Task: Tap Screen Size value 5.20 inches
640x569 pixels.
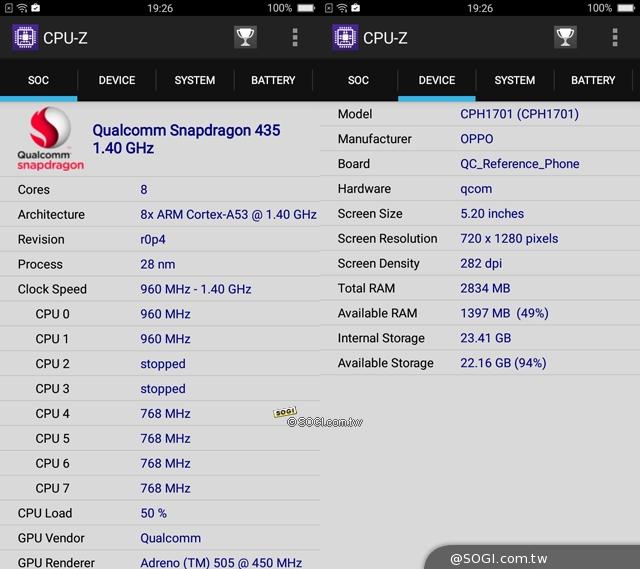Action: (x=492, y=214)
